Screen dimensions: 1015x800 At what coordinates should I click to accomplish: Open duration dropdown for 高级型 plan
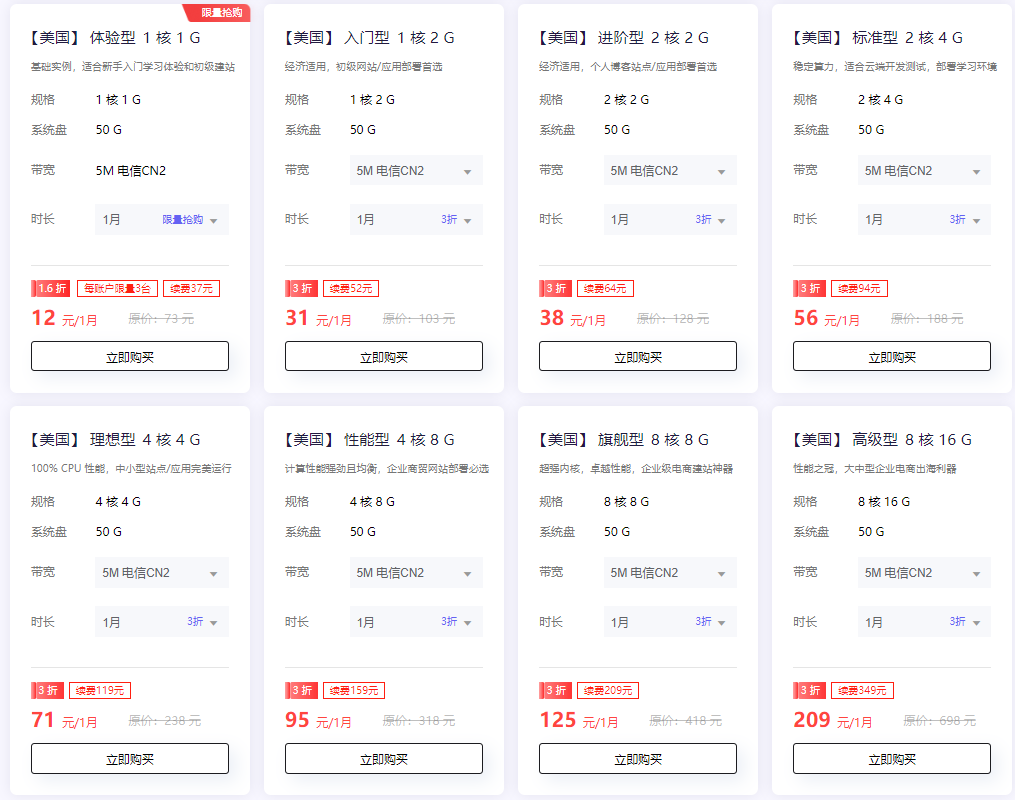[924, 622]
